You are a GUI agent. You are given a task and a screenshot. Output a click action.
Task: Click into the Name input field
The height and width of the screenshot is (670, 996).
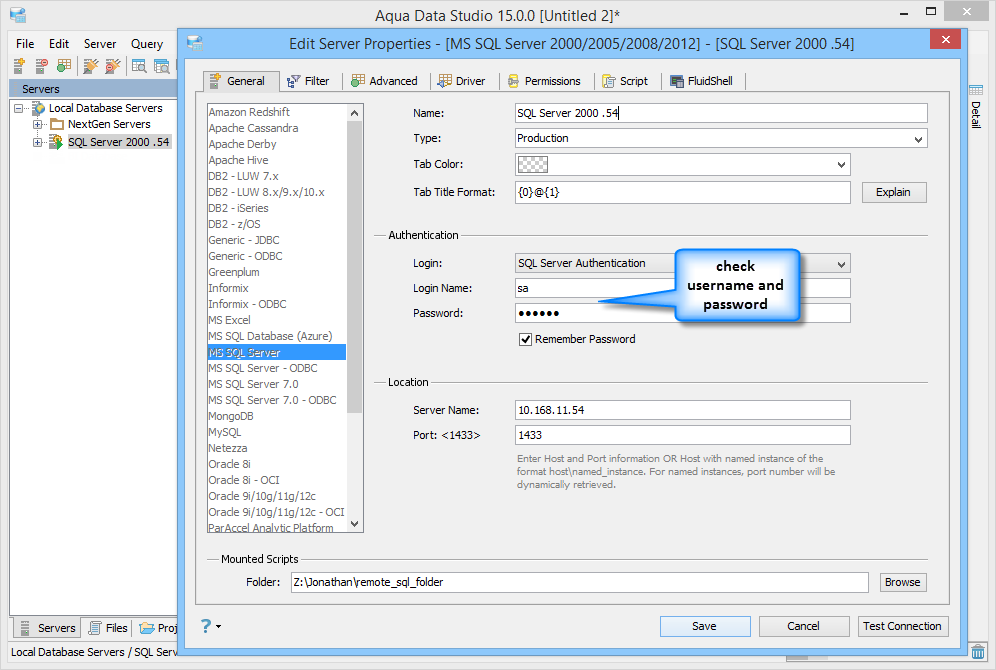pyautogui.click(x=721, y=113)
